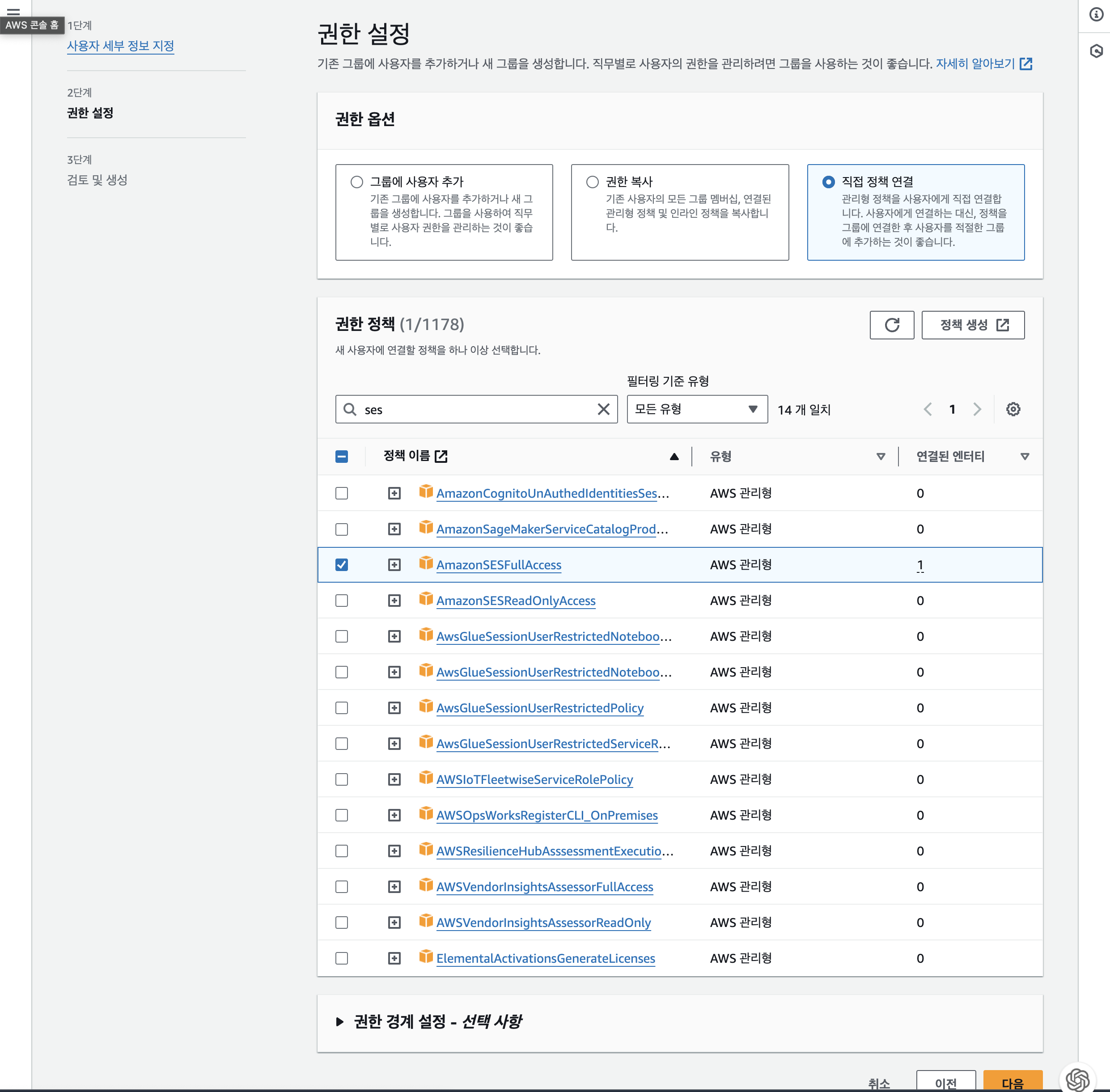
Task: Select the 권한 복사 radio option
Action: [x=593, y=182]
